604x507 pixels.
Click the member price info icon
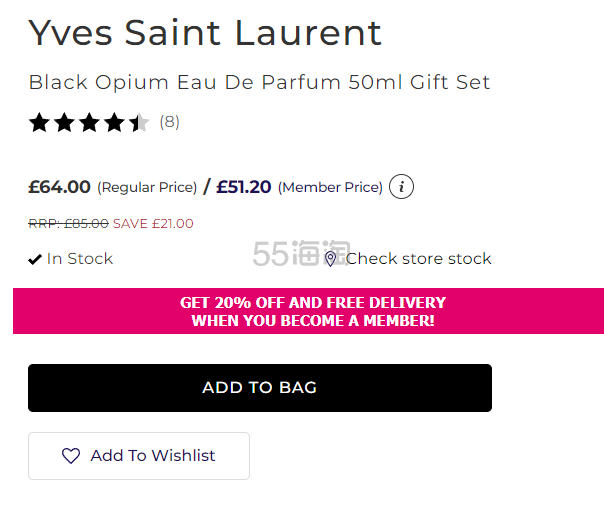click(401, 187)
